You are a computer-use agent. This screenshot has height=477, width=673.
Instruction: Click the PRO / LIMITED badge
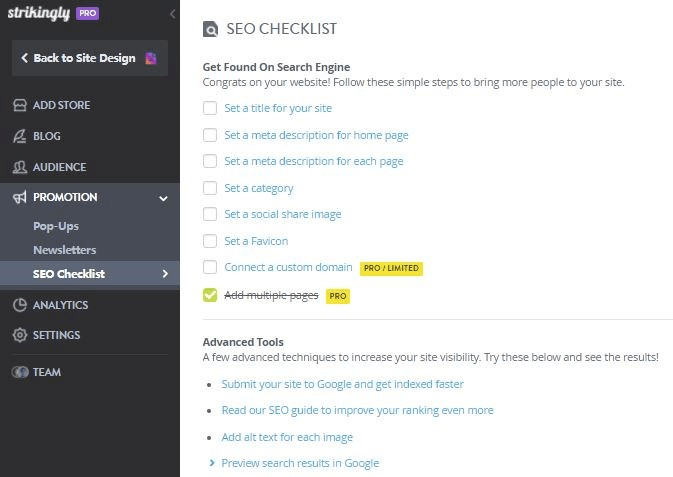pos(392,268)
